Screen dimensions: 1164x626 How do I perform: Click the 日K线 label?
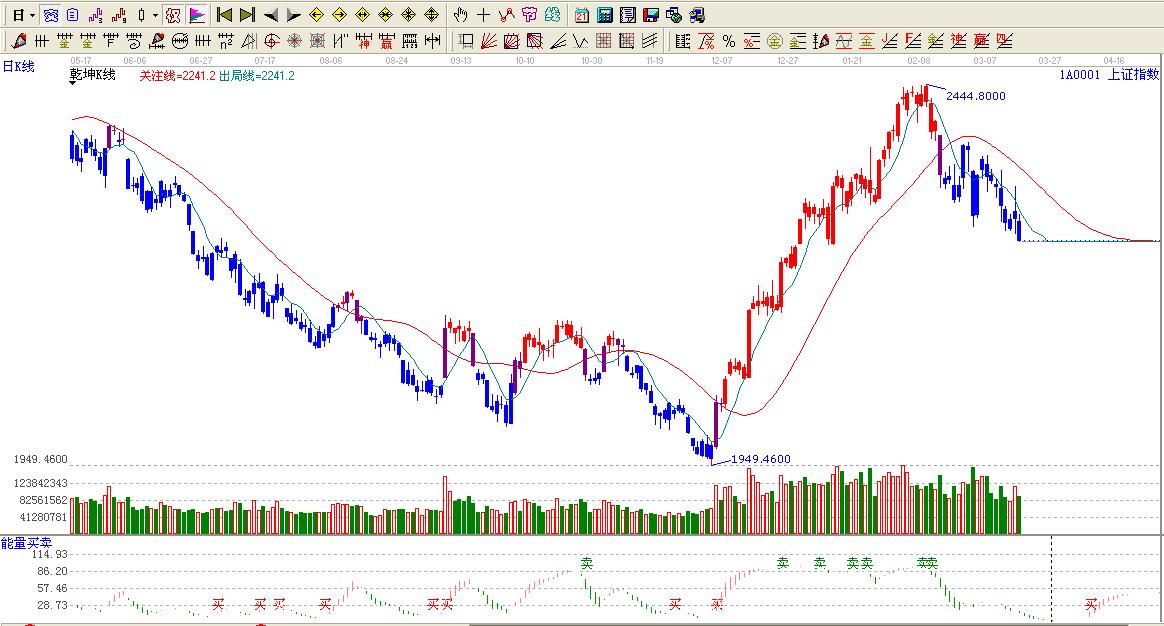tap(18, 66)
